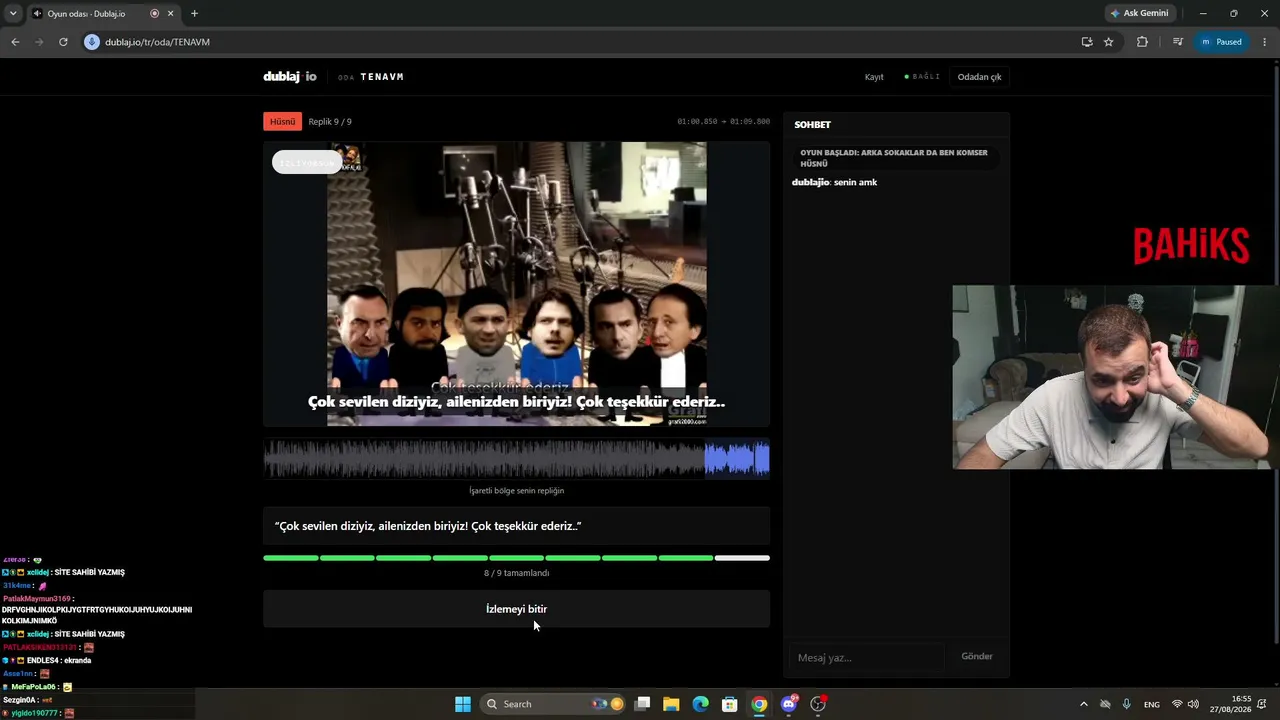This screenshot has width=1280, height=720.
Task: Click the İzlemeyi bitir button
Action: pos(516,609)
